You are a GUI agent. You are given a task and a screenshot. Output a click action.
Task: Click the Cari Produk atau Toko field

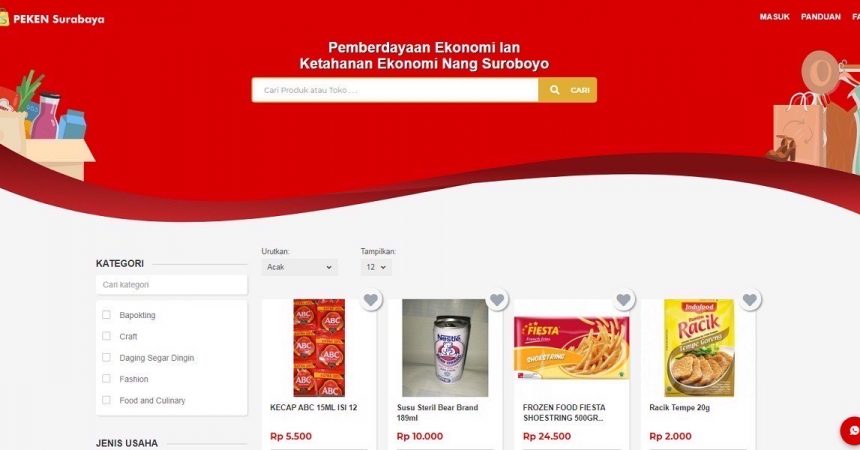click(395, 90)
